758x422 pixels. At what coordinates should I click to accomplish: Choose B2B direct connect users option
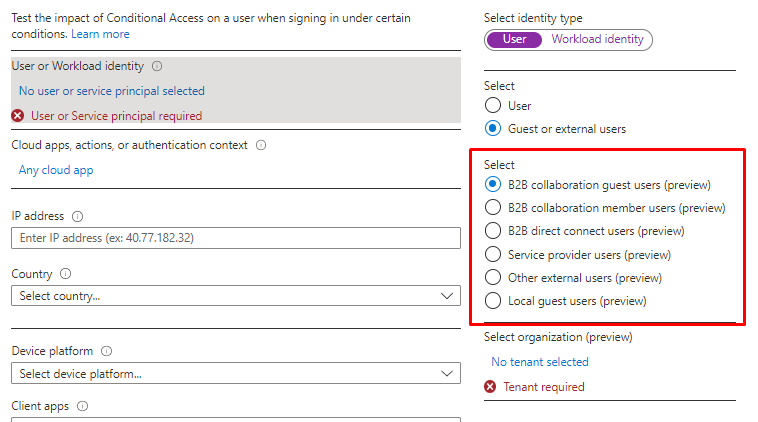point(492,231)
